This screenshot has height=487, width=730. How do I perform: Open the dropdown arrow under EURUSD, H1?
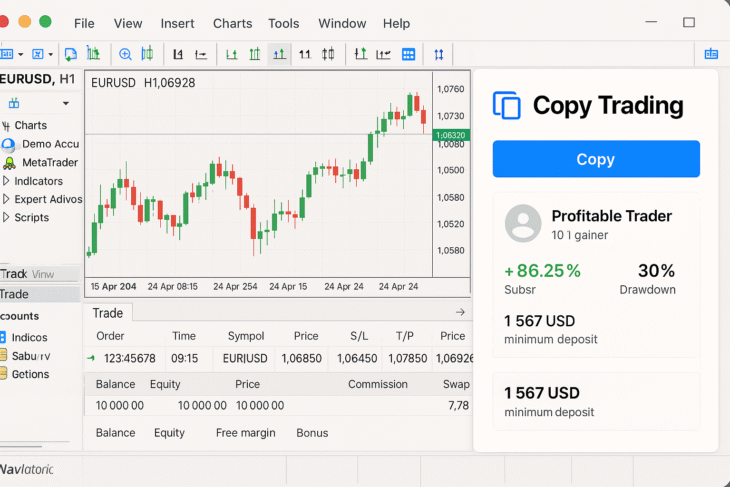point(66,103)
